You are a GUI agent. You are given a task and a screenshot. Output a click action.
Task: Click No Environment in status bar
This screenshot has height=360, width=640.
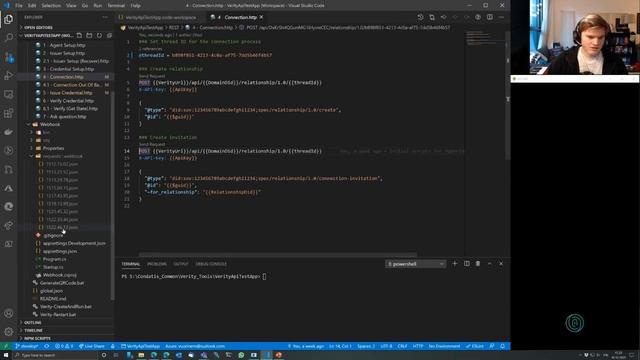(444, 346)
